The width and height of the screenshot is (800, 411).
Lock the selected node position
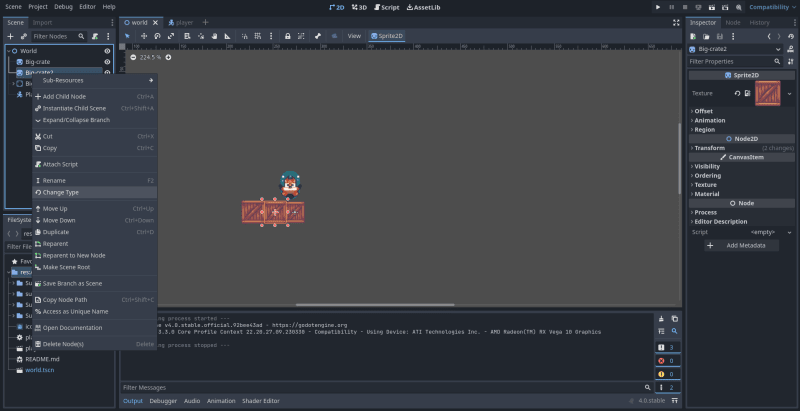pyautogui.click(x=288, y=36)
